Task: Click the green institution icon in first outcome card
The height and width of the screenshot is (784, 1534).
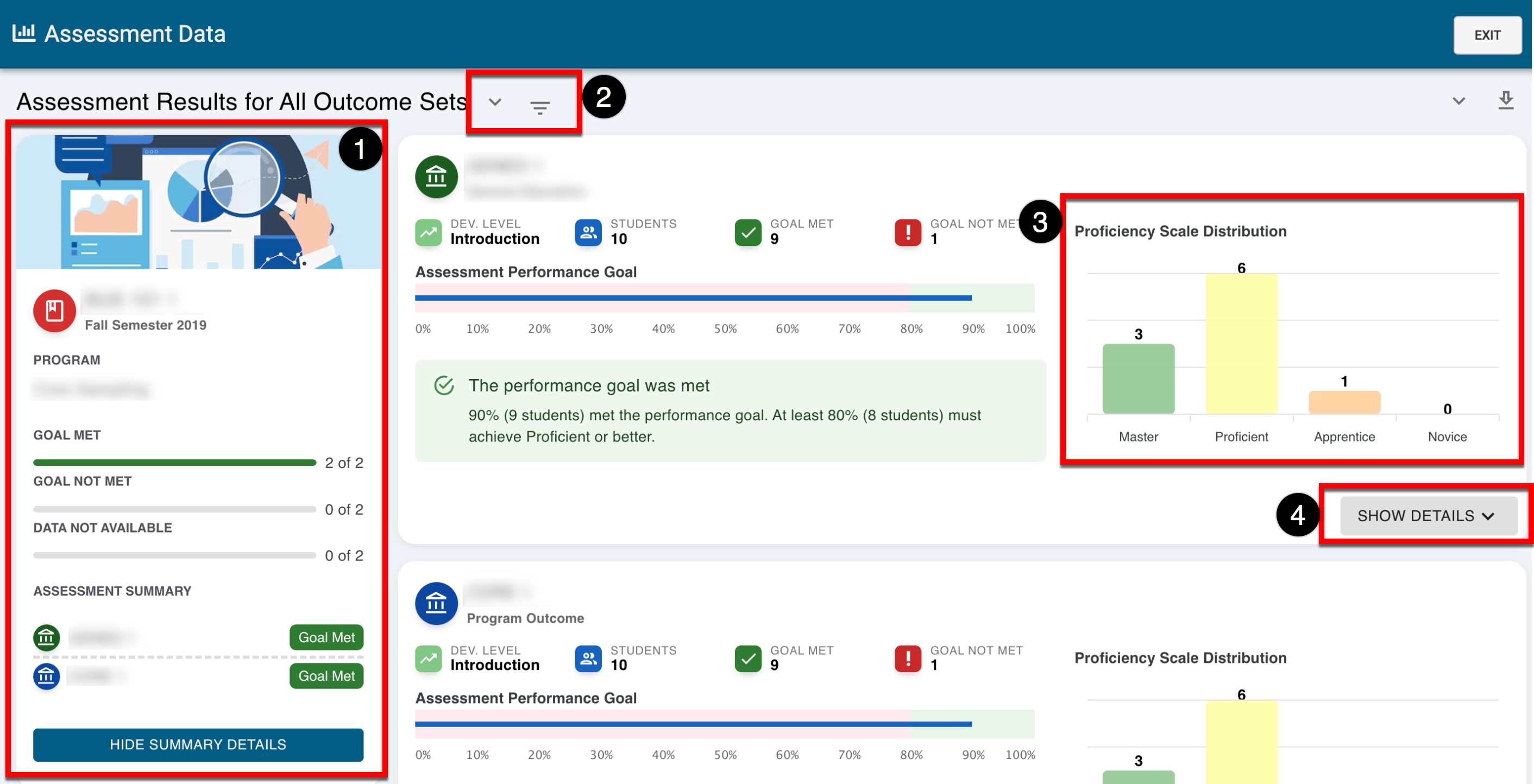Action: (436, 176)
